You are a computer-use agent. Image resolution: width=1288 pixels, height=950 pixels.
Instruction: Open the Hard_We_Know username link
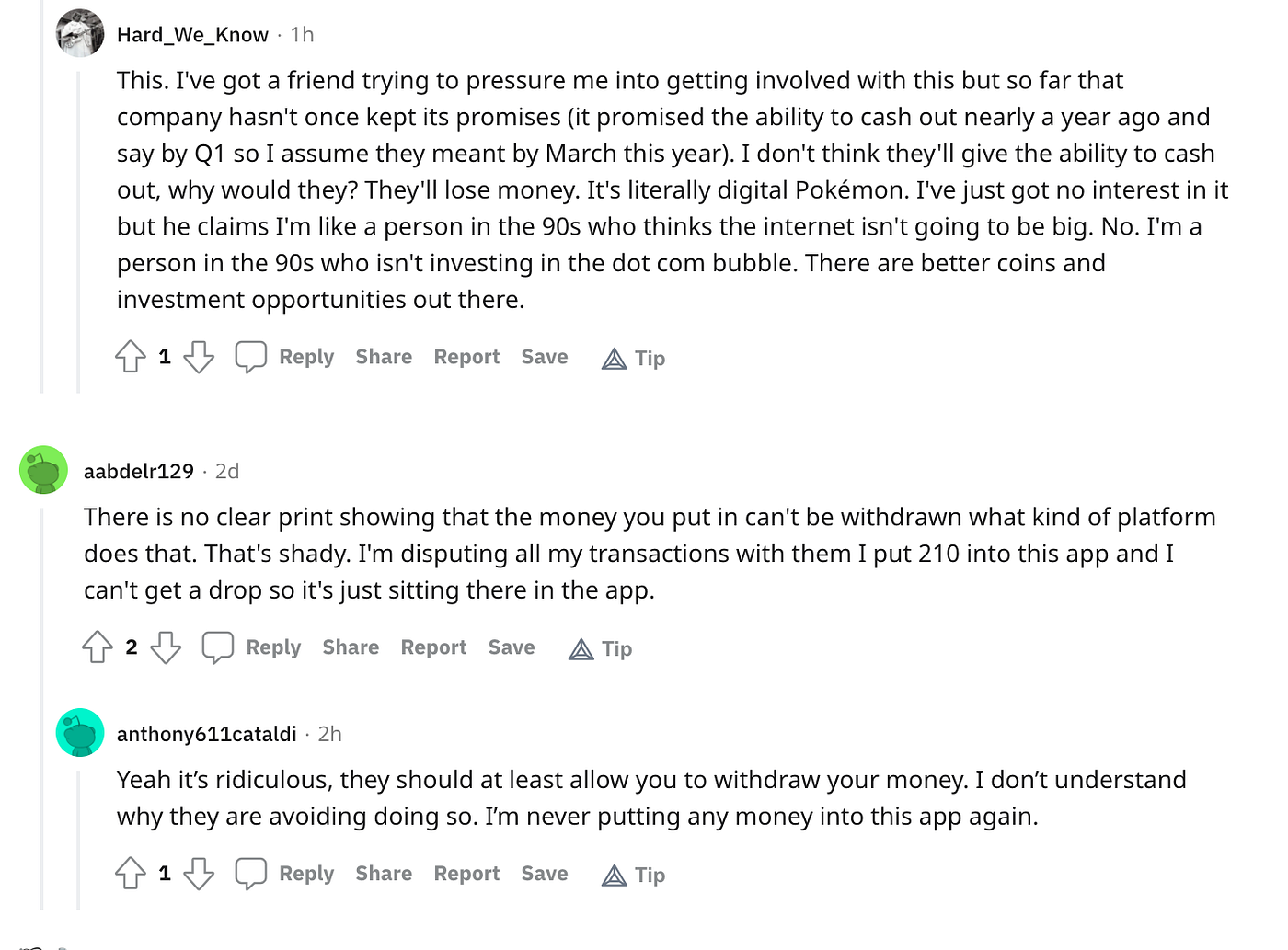tap(192, 35)
